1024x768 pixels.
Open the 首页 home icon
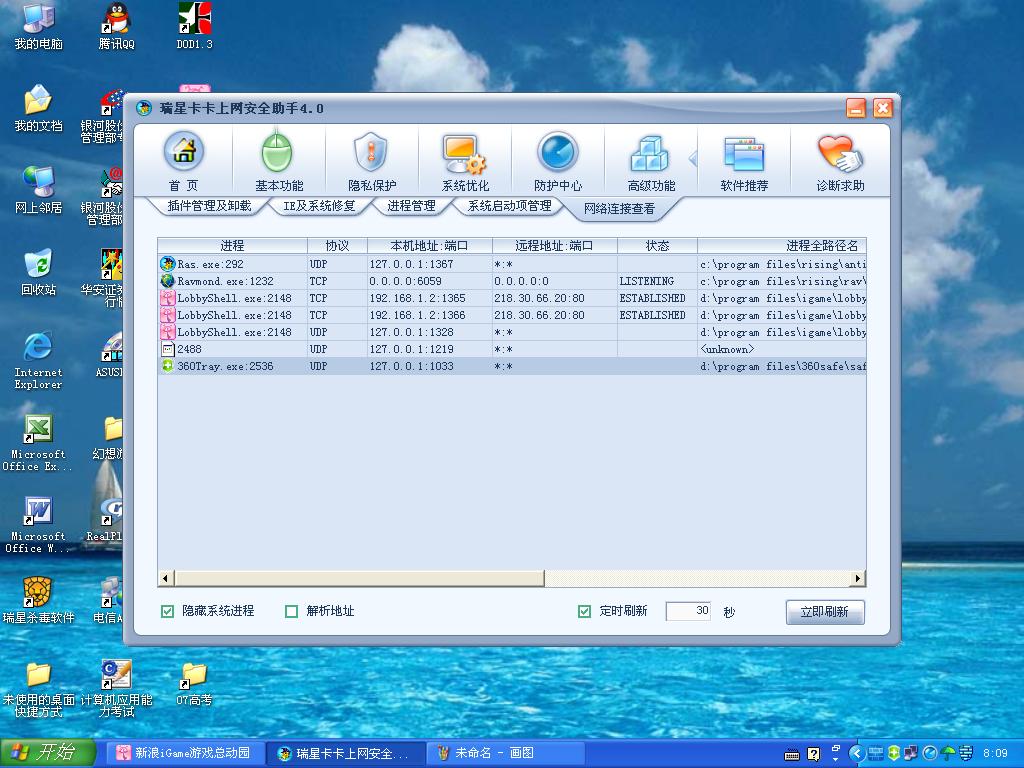[x=183, y=153]
